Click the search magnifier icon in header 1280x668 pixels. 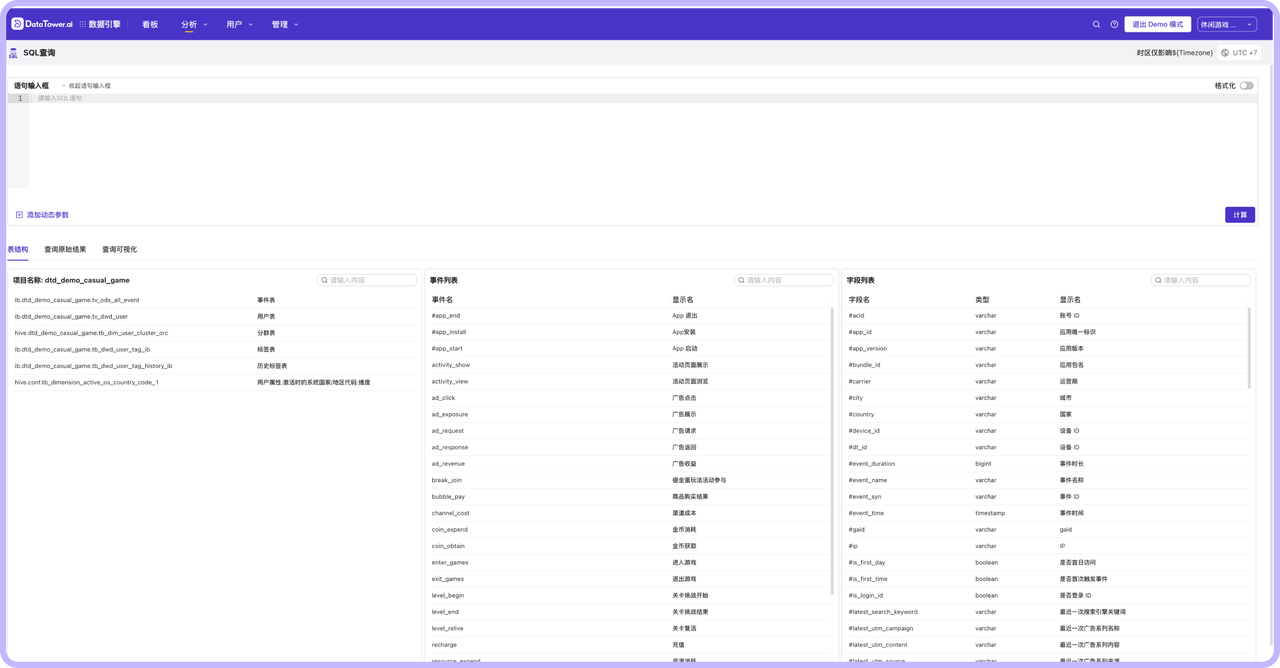(x=1096, y=24)
